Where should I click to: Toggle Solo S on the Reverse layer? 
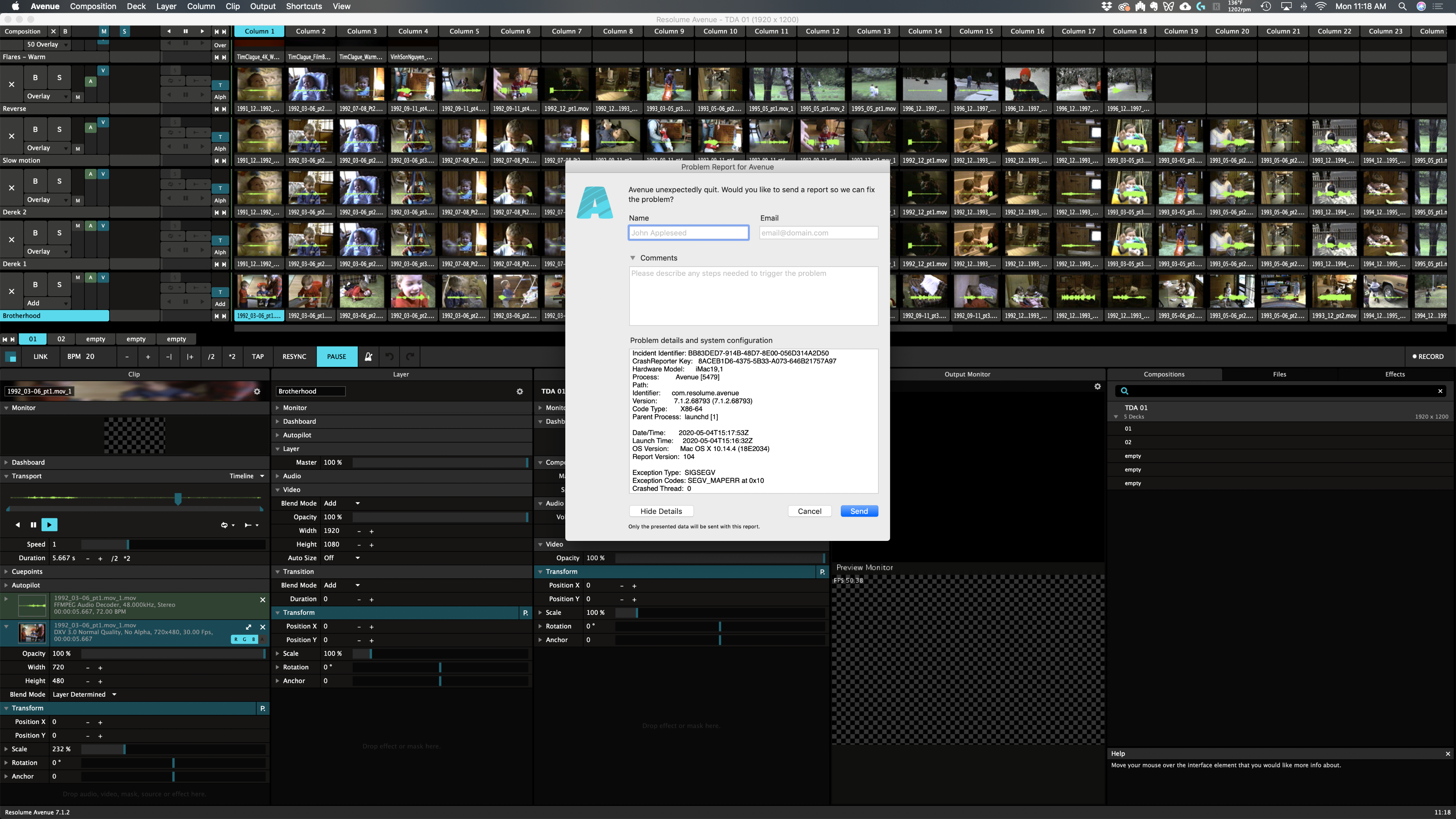59,78
